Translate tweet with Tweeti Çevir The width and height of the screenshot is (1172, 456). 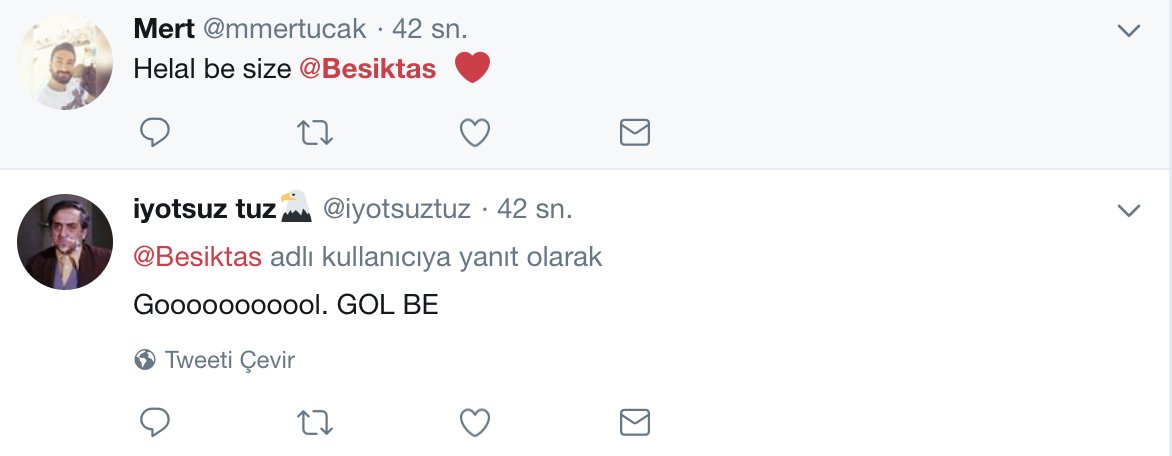click(229, 360)
